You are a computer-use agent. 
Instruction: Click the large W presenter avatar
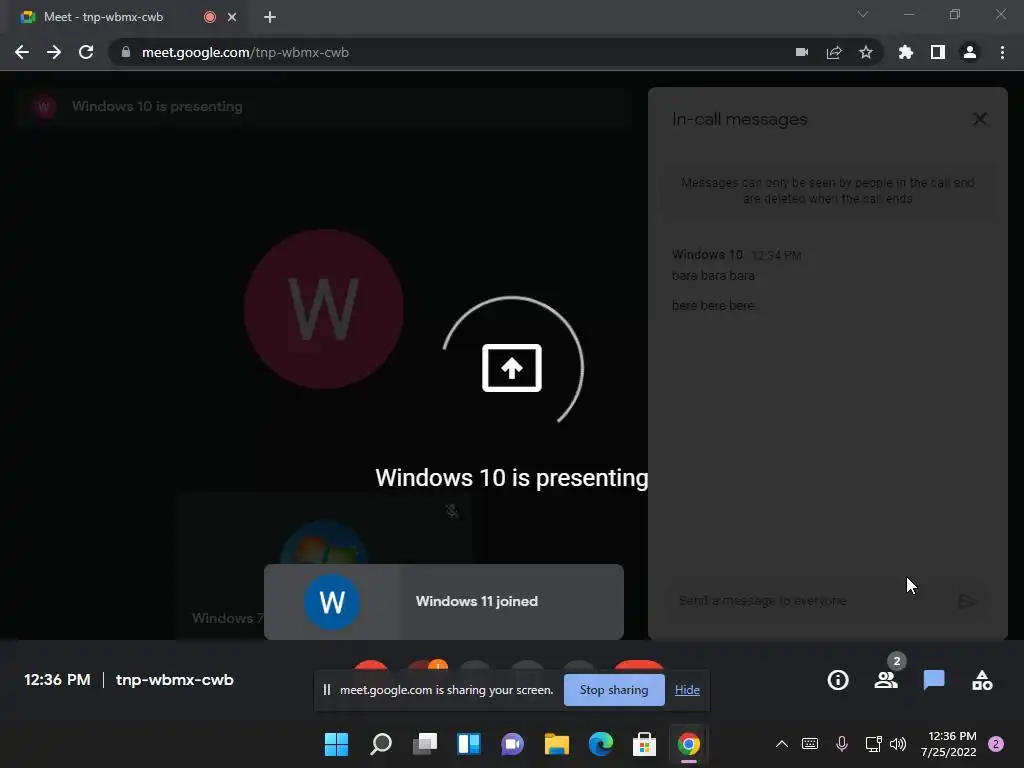coord(324,309)
